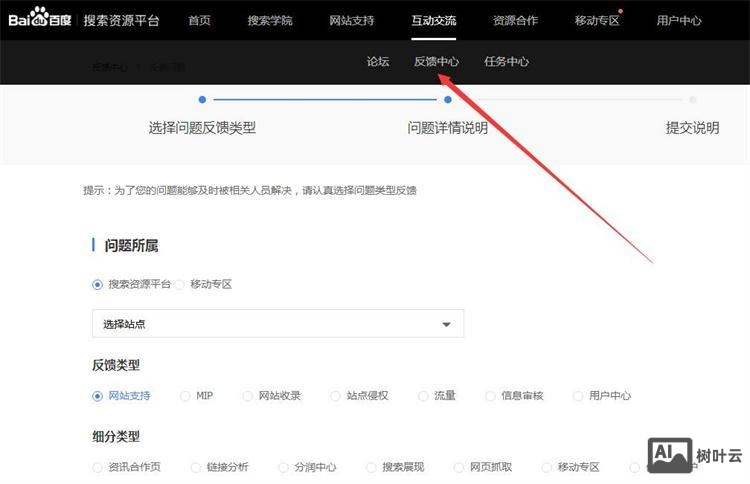The width and height of the screenshot is (750, 484).
Task: Select the 搜索资源平台 radio button
Action: click(x=97, y=285)
